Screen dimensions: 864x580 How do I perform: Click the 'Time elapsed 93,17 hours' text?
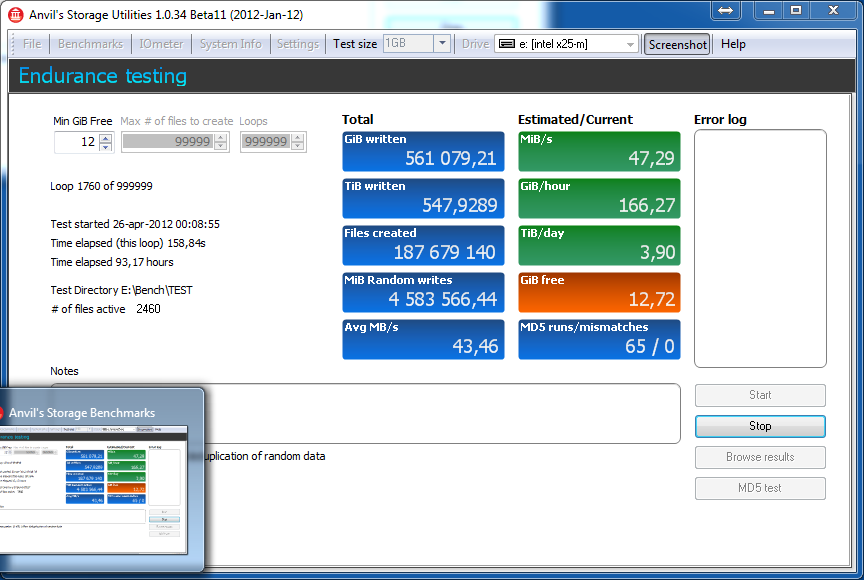(112, 262)
